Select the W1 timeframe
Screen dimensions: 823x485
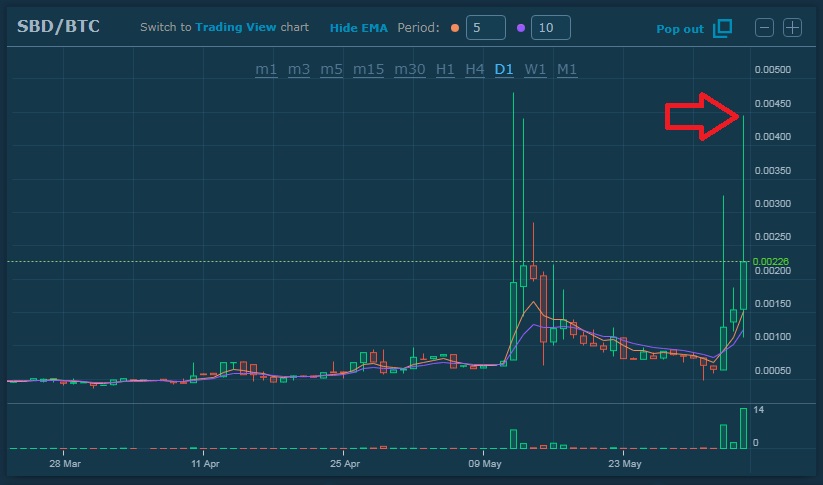(x=535, y=69)
